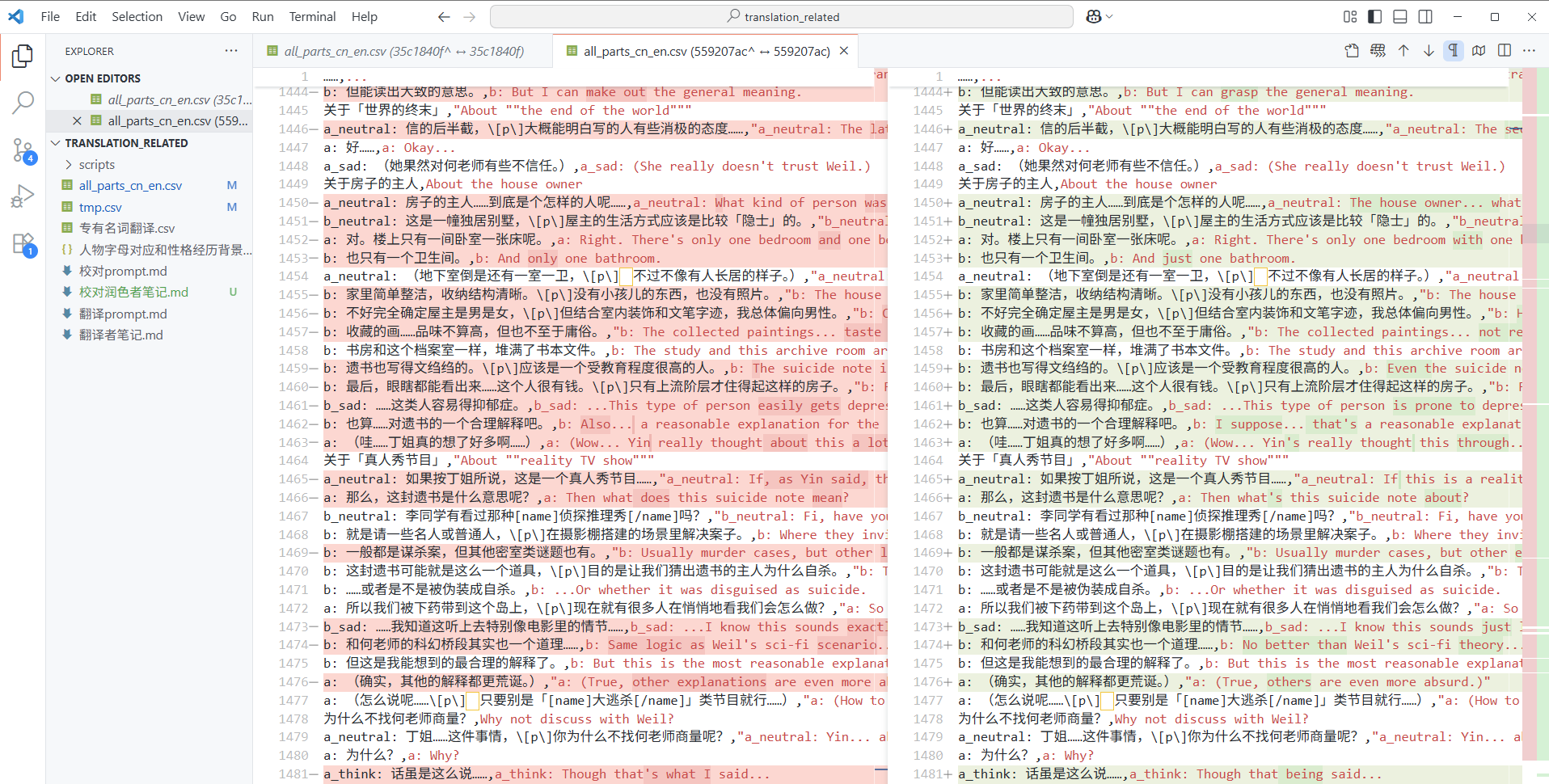Navigate back with the left arrow

pyautogui.click(x=444, y=16)
